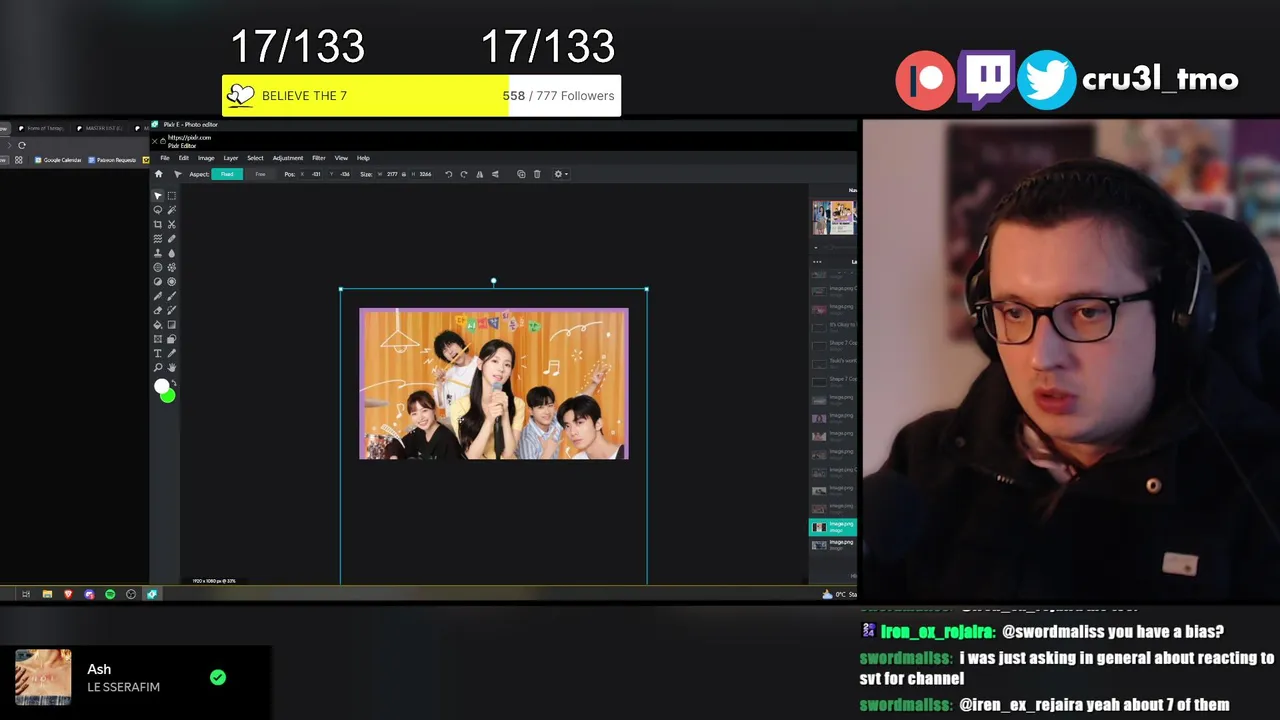
Task: Enable Fixed aspect ratio
Action: (227, 174)
